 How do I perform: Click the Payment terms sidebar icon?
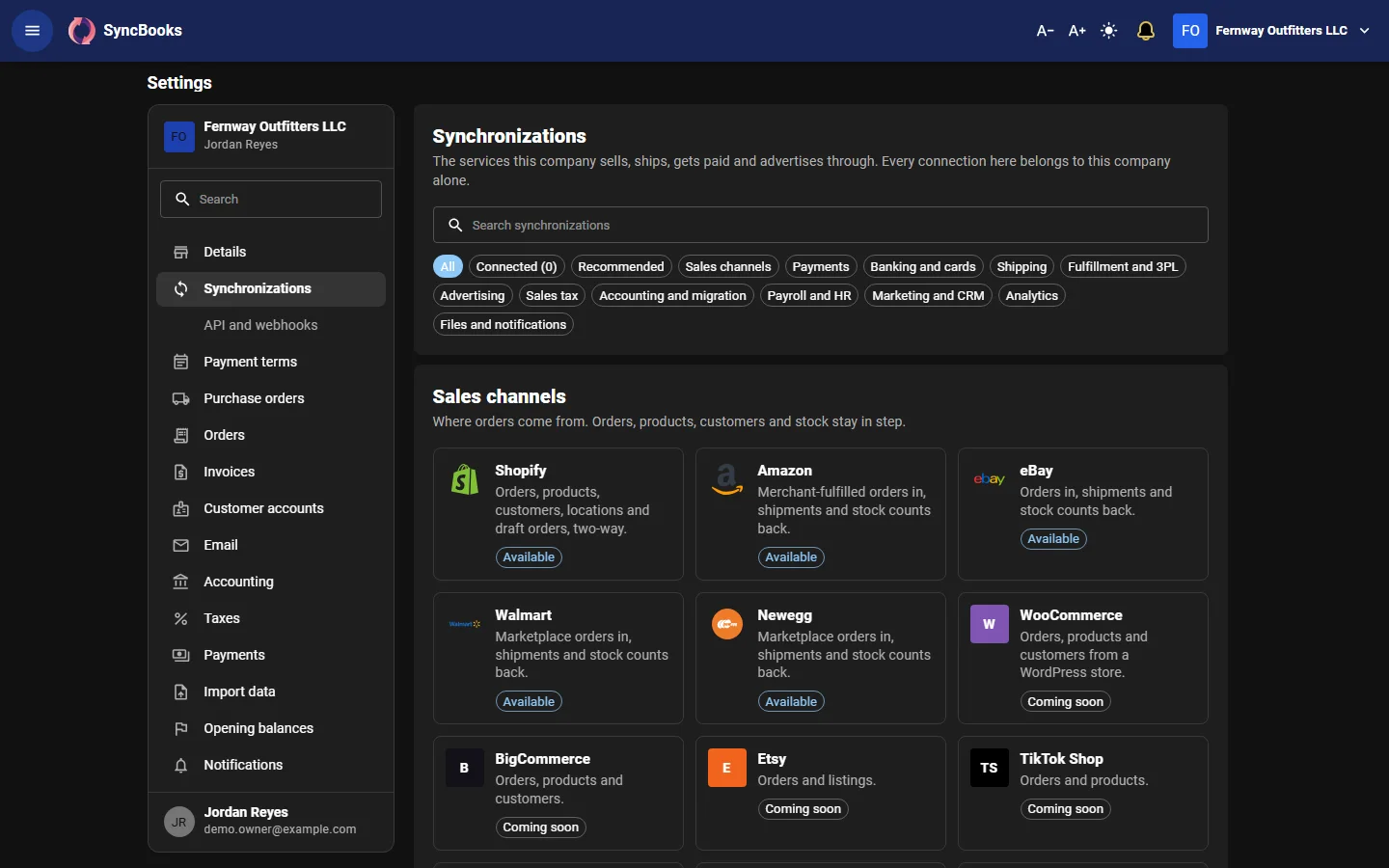point(180,362)
